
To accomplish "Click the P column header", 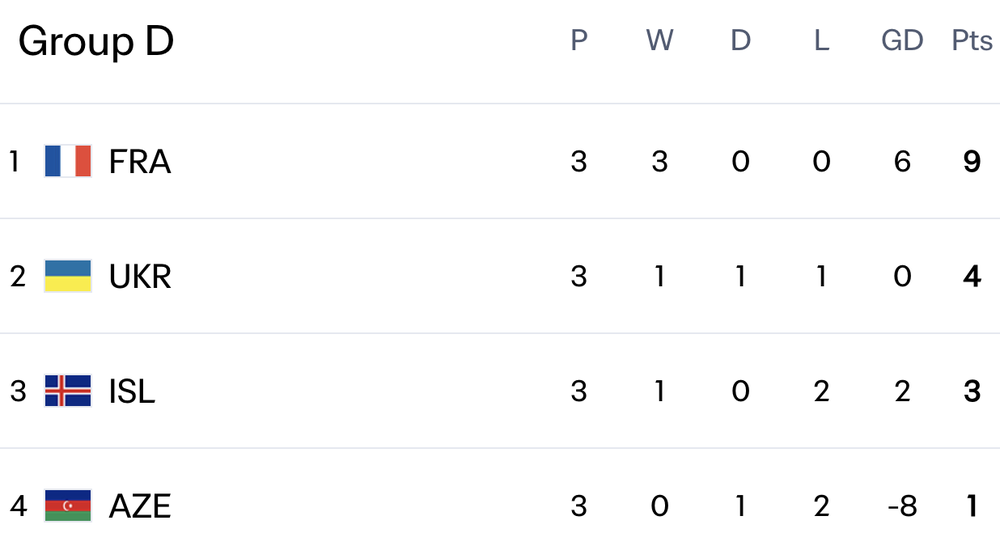I will [x=579, y=41].
